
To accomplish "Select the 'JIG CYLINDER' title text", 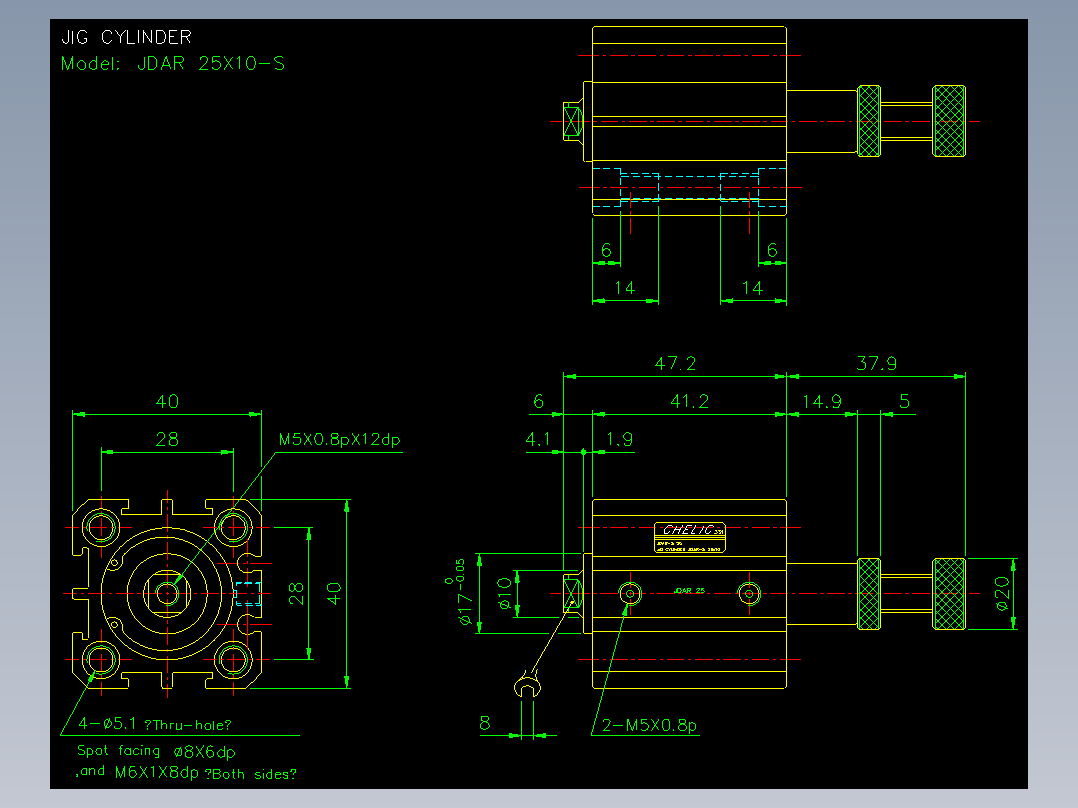I will click(126, 37).
